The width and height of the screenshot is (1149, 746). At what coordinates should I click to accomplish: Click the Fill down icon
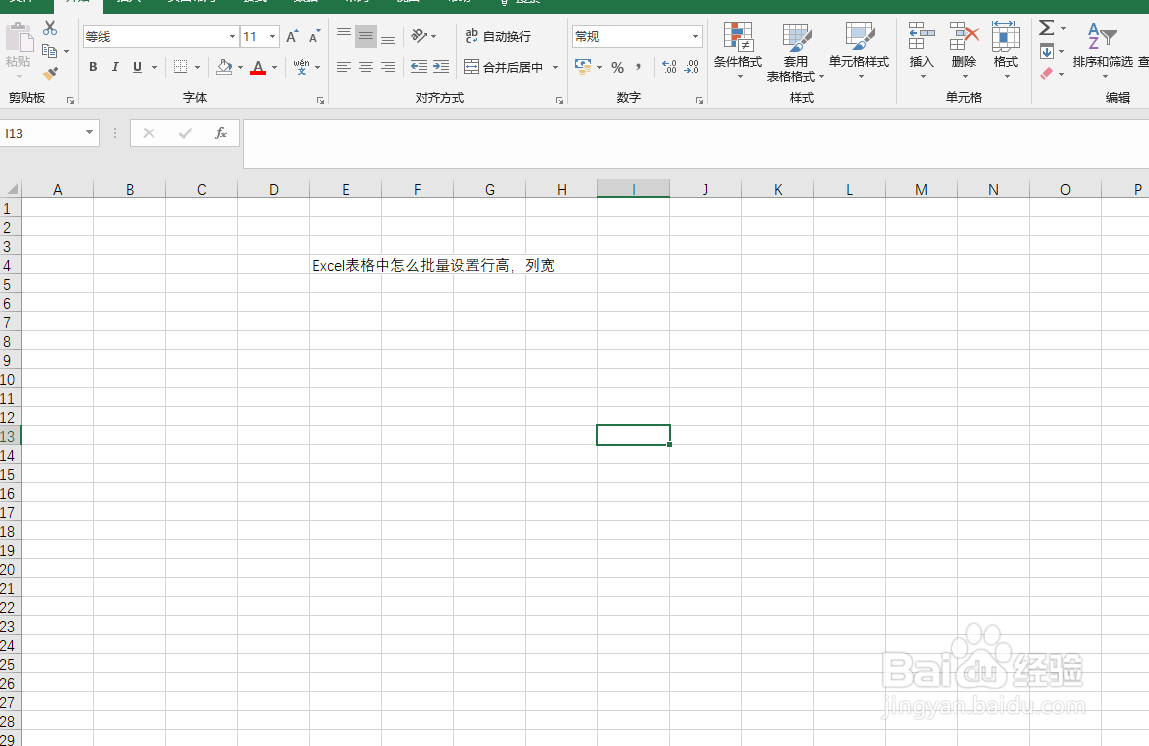coord(1047,51)
